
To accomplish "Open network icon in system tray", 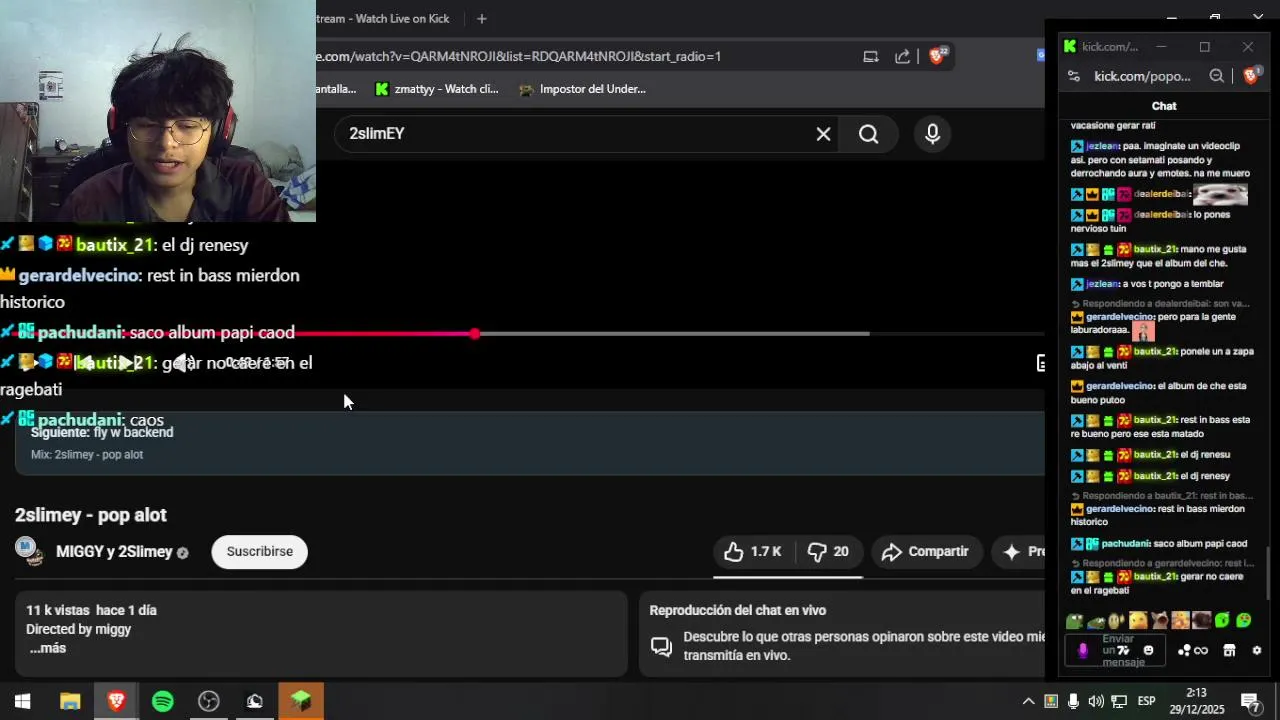I will pyautogui.click(x=1120, y=701).
